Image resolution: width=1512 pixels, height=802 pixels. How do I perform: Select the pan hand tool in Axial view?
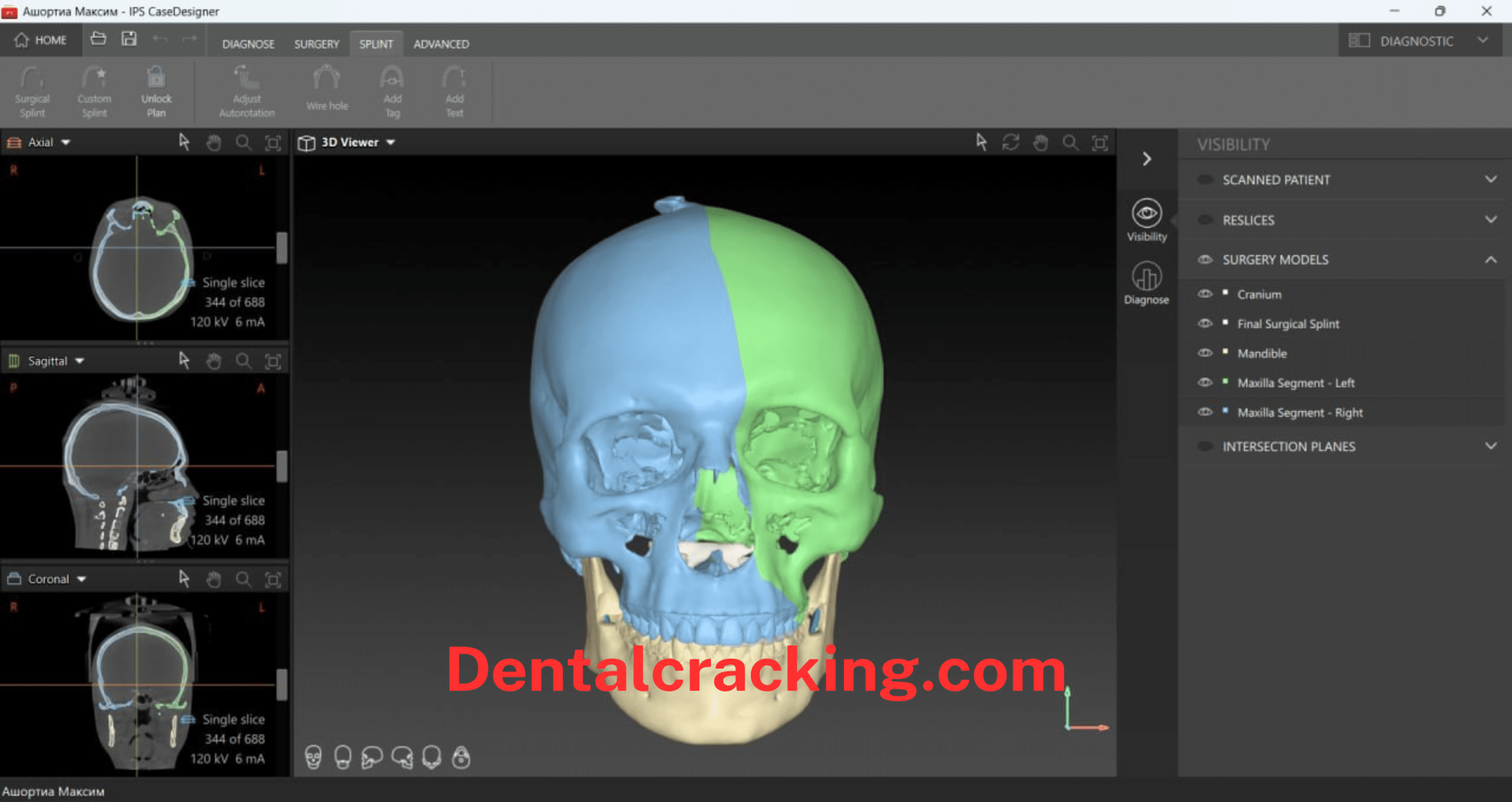213,142
